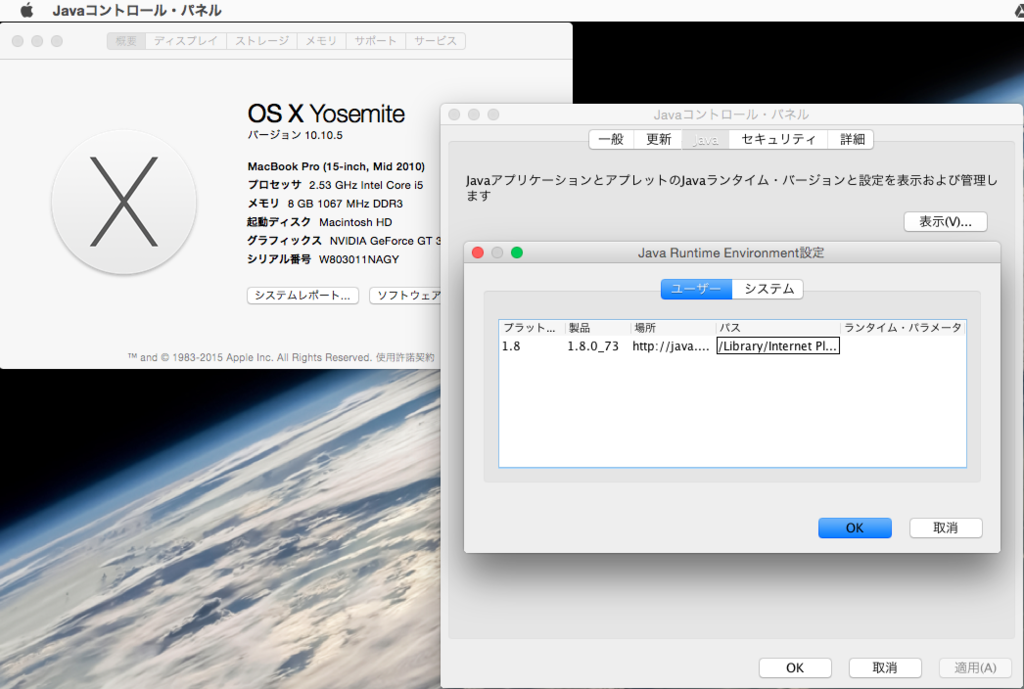Click the バージョン 10.10.5 text

pos(295,135)
